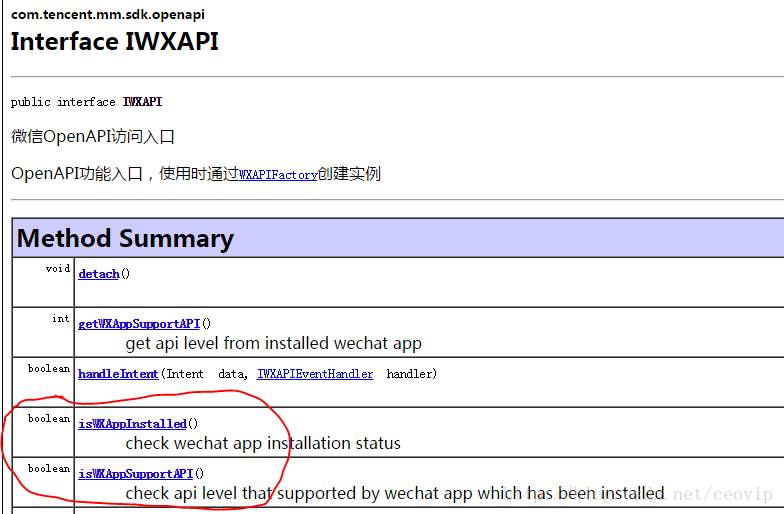The image size is (784, 514).
Task: Open the IWXAPIEventHandler type link
Action: point(315,374)
